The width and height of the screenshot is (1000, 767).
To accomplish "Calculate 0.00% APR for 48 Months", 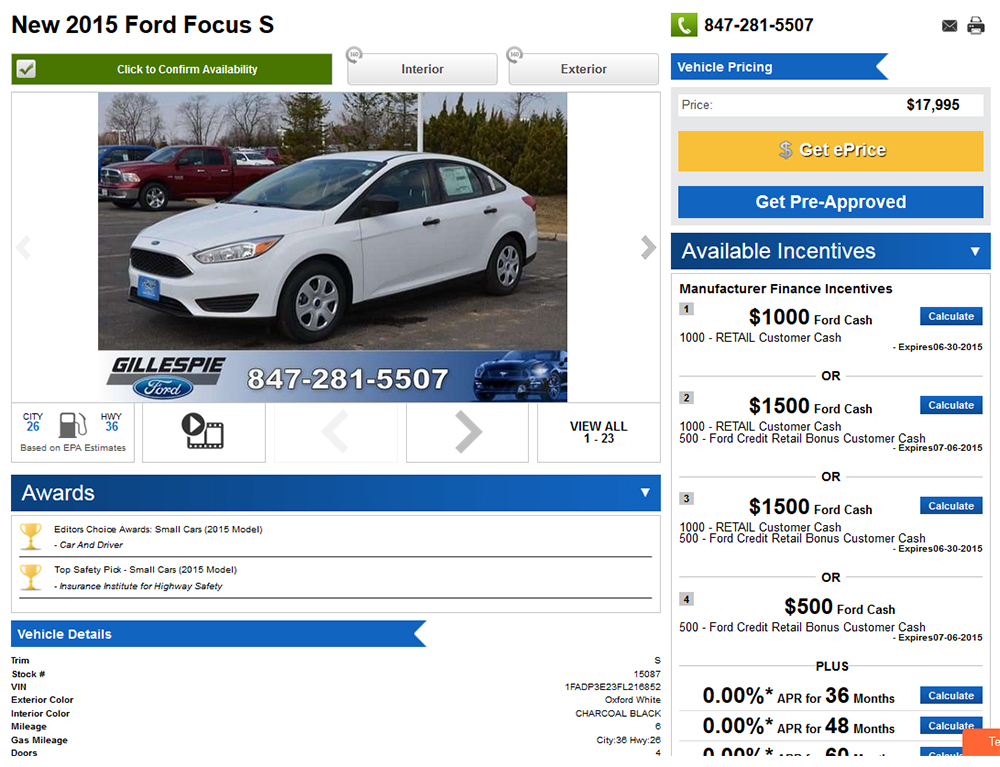I will (951, 726).
